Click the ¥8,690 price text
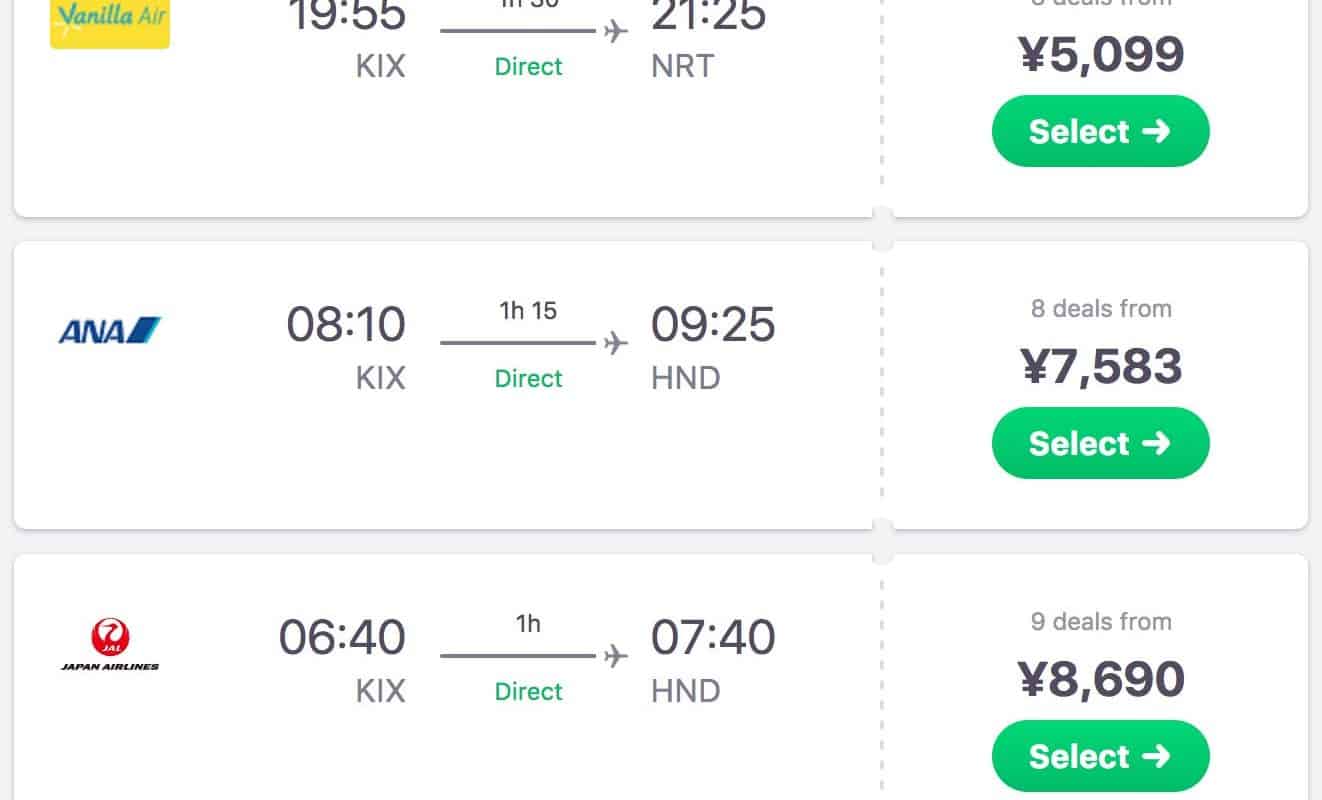The height and width of the screenshot is (800, 1322). [1101, 679]
